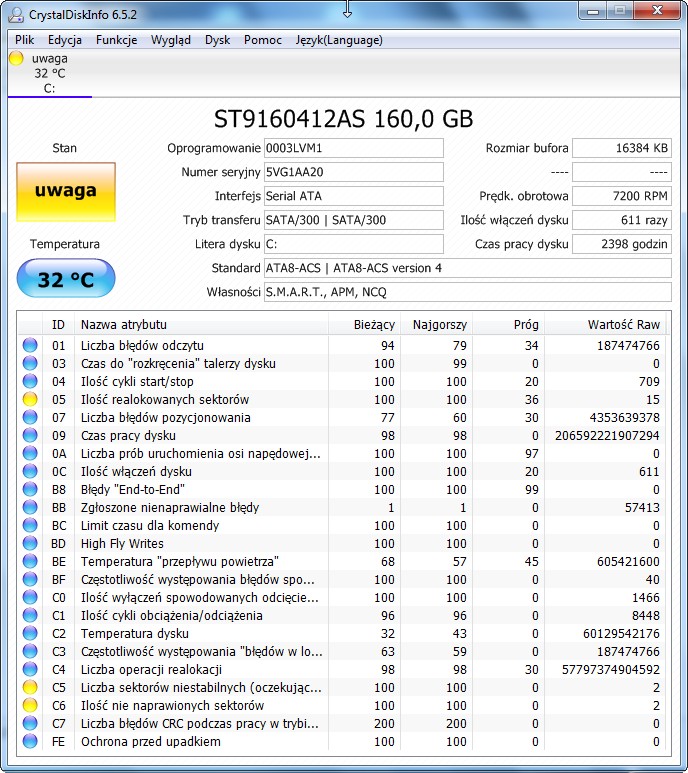688x773 pixels.
Task: Click the blue status icon for attribute 0A
Action: tap(30, 453)
